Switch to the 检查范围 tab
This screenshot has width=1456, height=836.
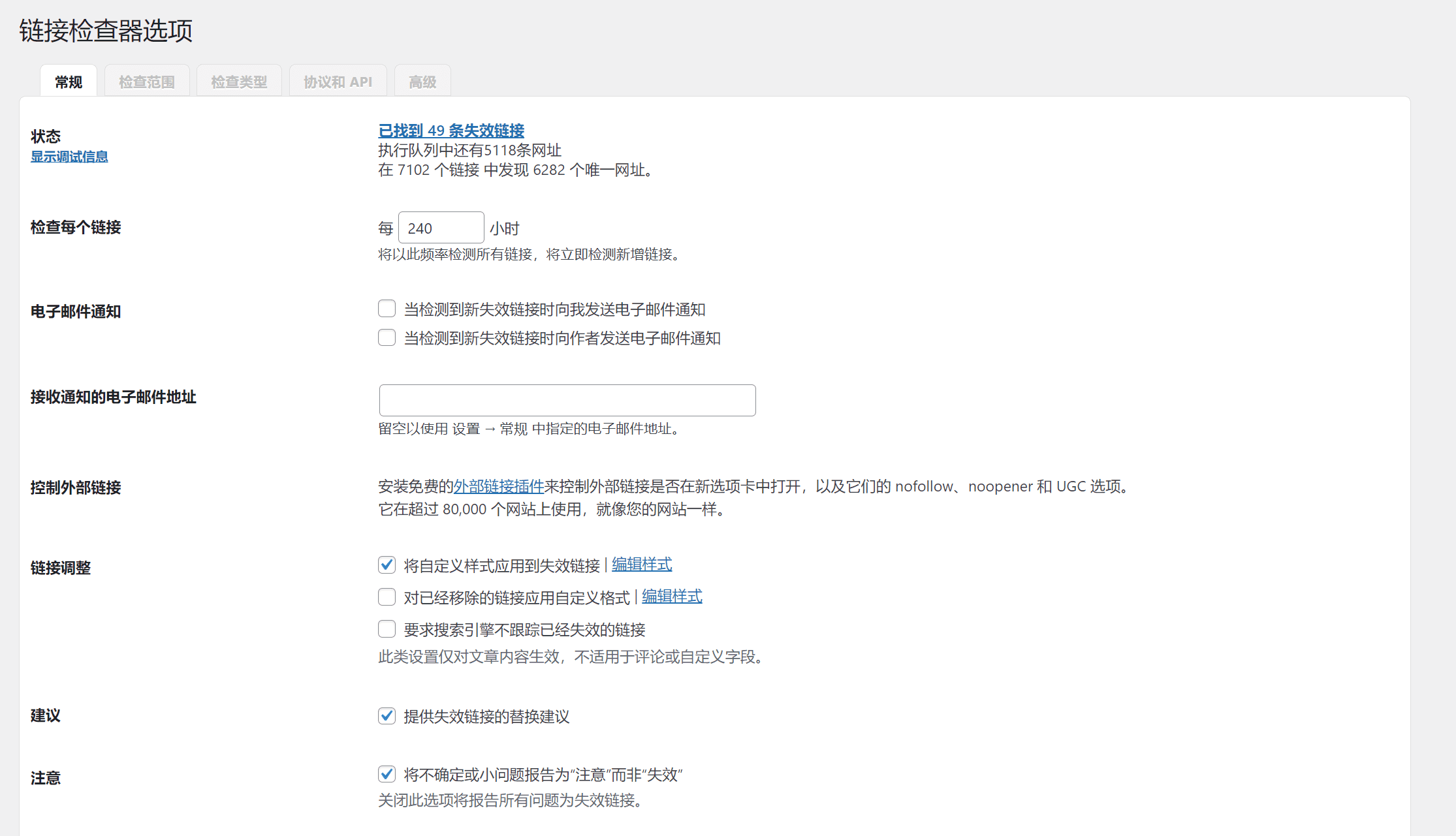pyautogui.click(x=147, y=80)
